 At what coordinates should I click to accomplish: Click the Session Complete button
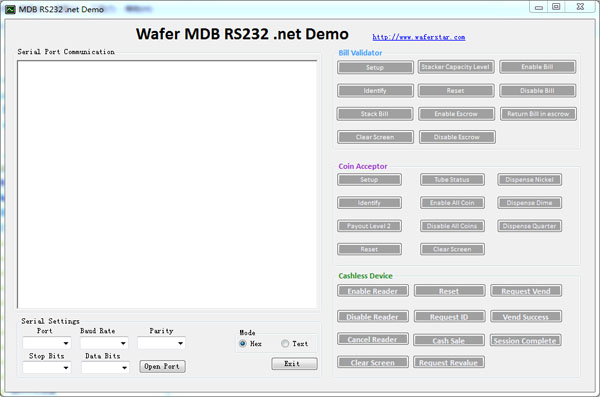click(x=525, y=340)
